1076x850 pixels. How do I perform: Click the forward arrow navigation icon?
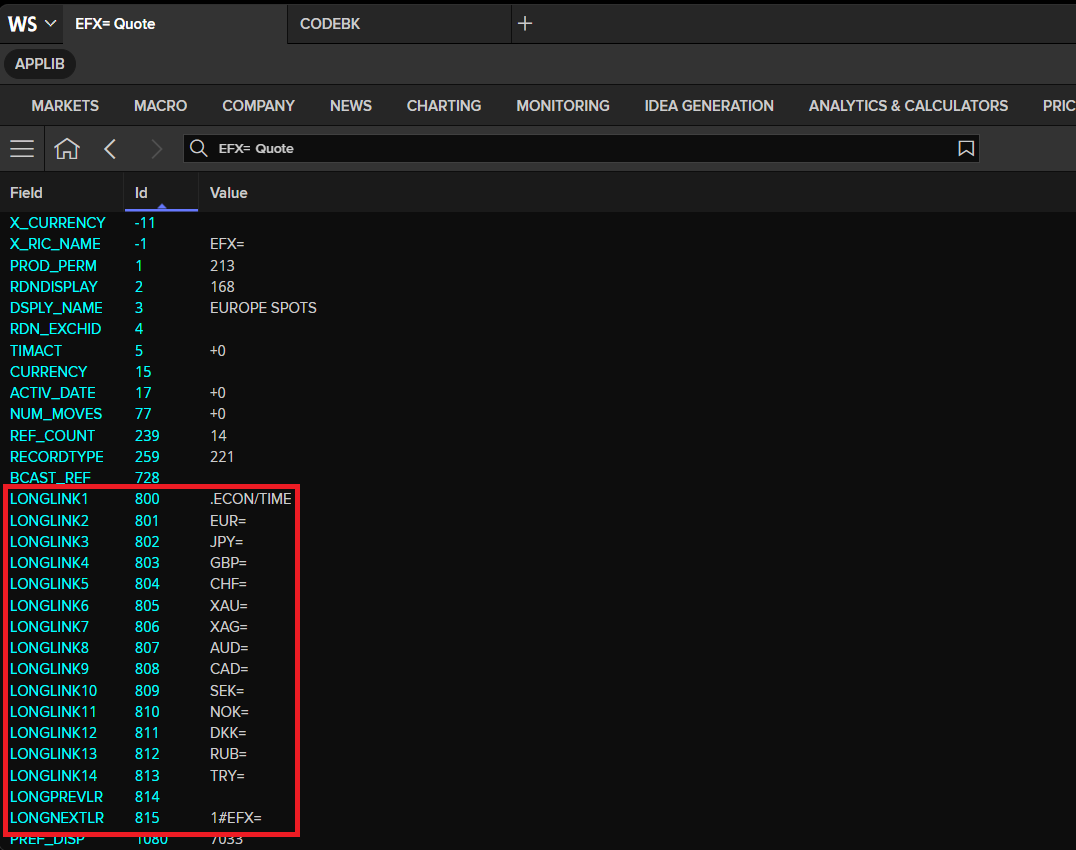(156, 148)
